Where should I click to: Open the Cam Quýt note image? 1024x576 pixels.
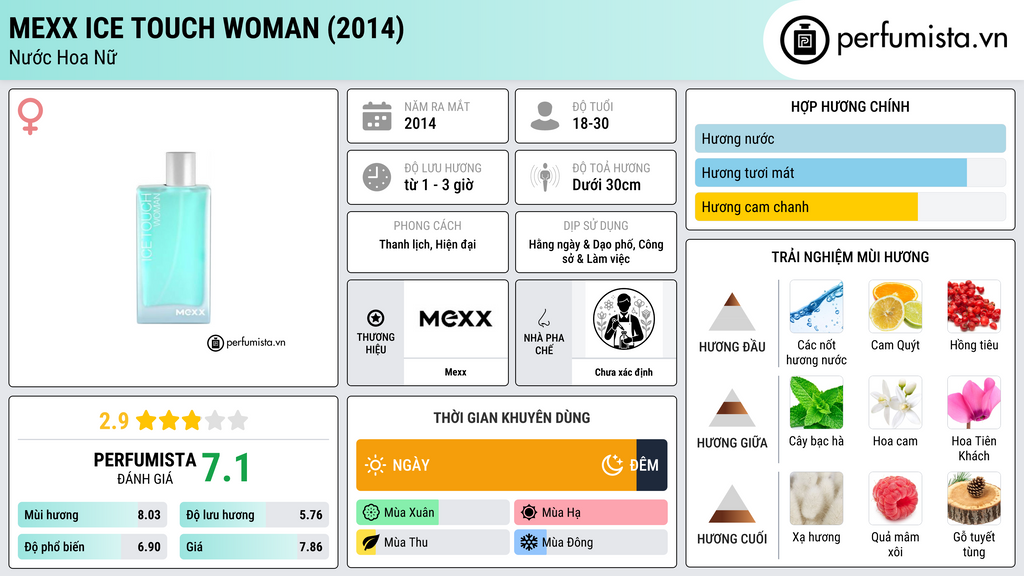pyautogui.click(x=895, y=306)
